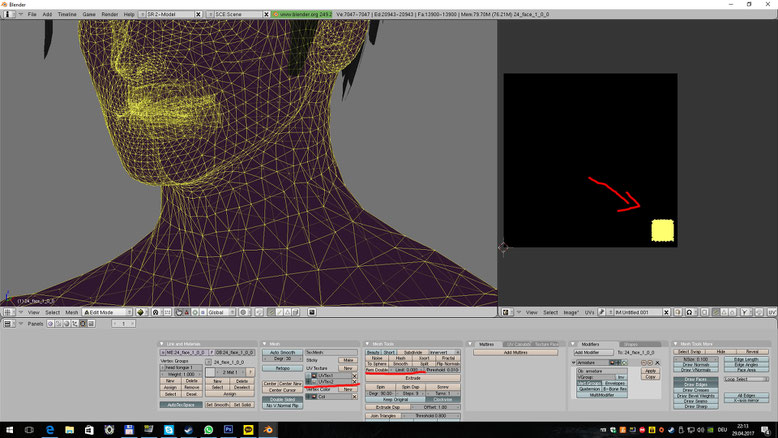The image size is (778, 438).
Task: Click the yellow UV island in image editor
Action: 661,231
